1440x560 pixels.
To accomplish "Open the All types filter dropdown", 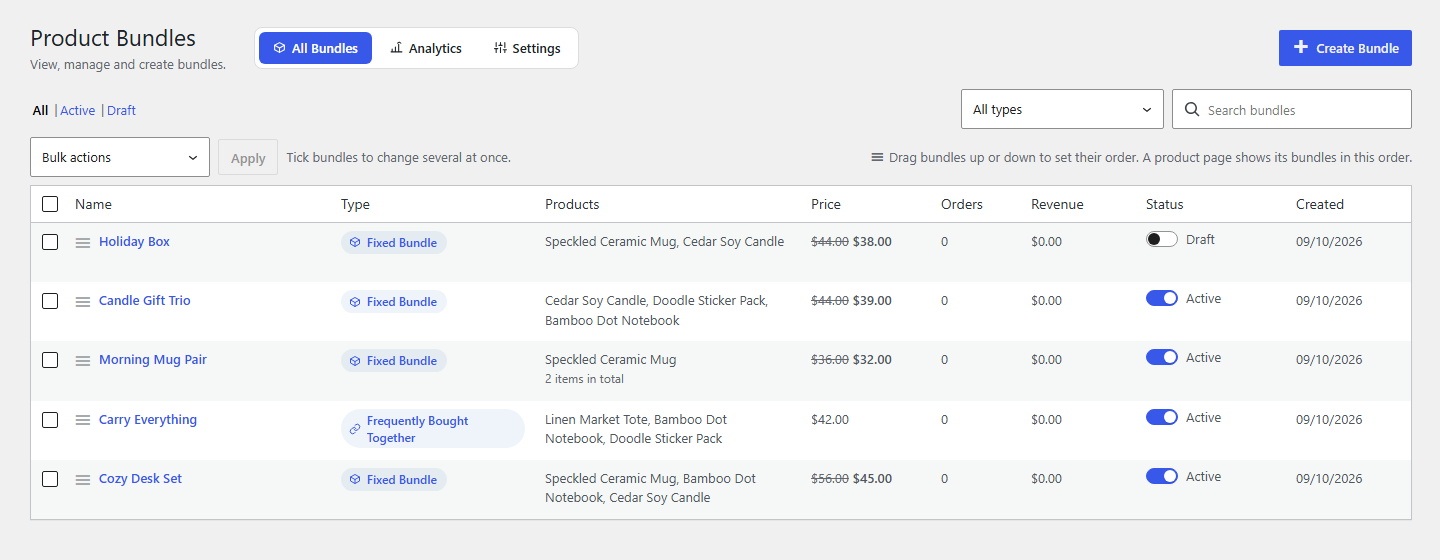I will click(1062, 109).
